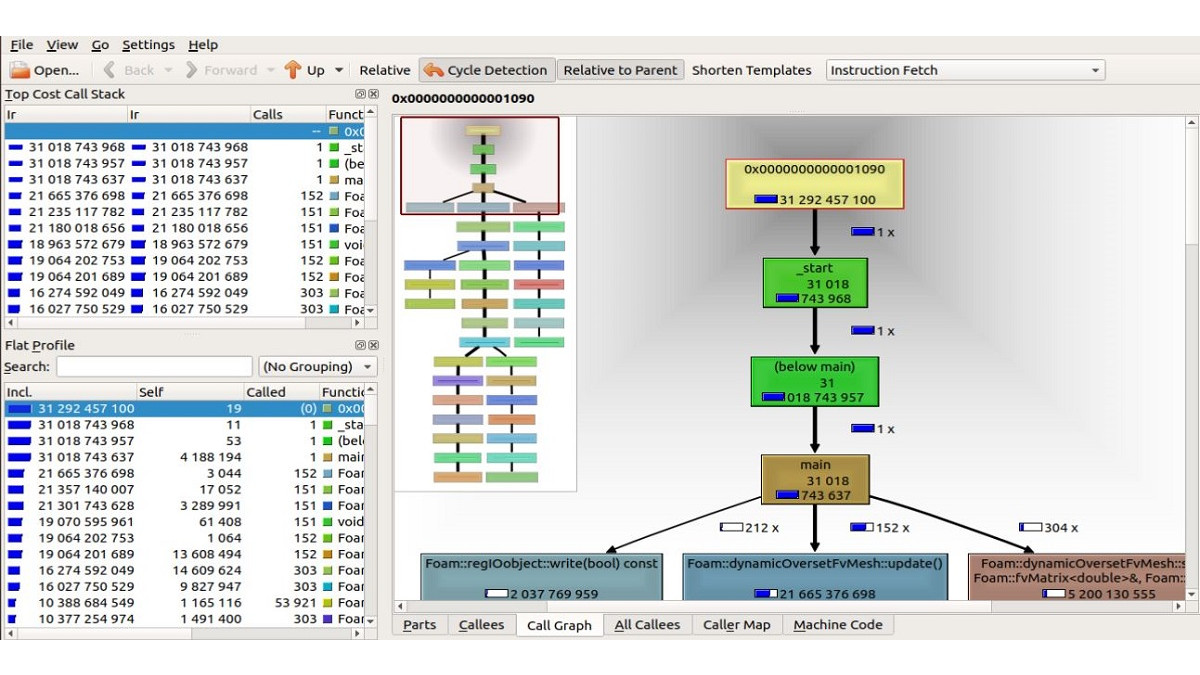The width and height of the screenshot is (1200, 675).
Task: Select the 0x0000000000001090 node in the call graph
Action: click(x=814, y=184)
